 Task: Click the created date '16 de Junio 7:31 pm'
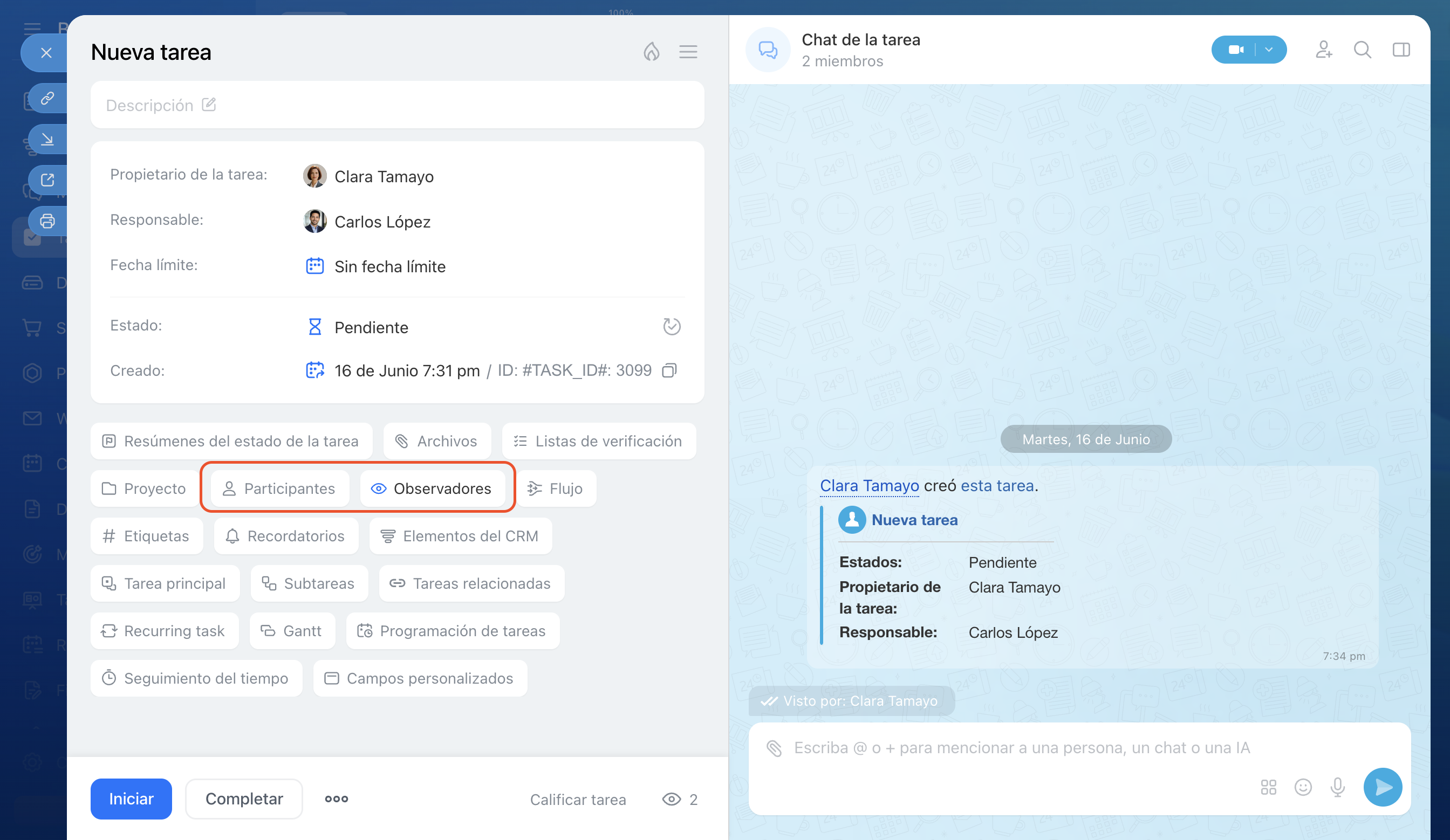407,371
